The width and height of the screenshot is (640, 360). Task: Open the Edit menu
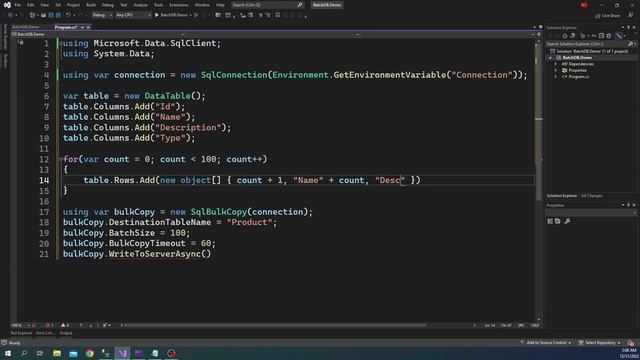[31, 5]
